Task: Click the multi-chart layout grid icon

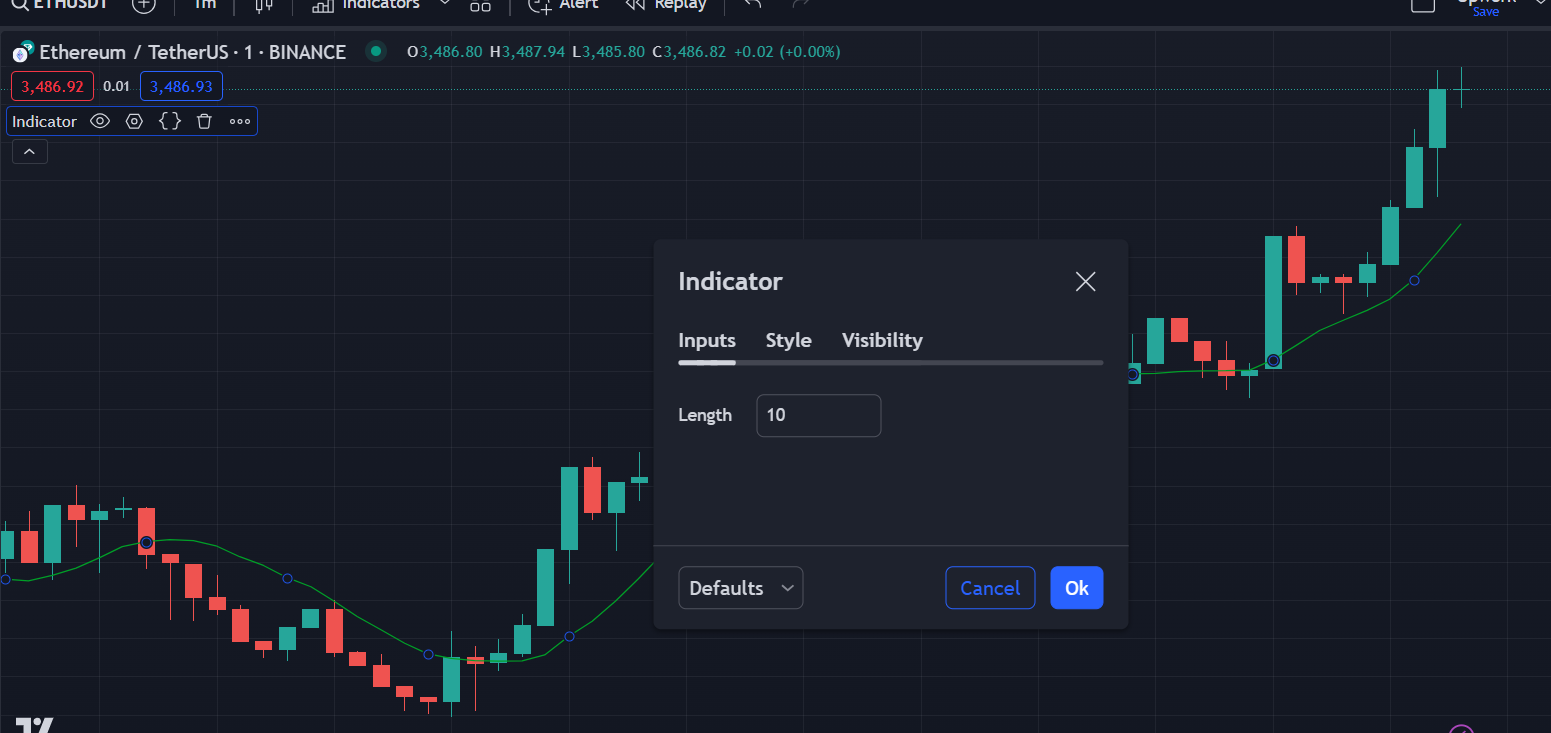Action: [480, 7]
